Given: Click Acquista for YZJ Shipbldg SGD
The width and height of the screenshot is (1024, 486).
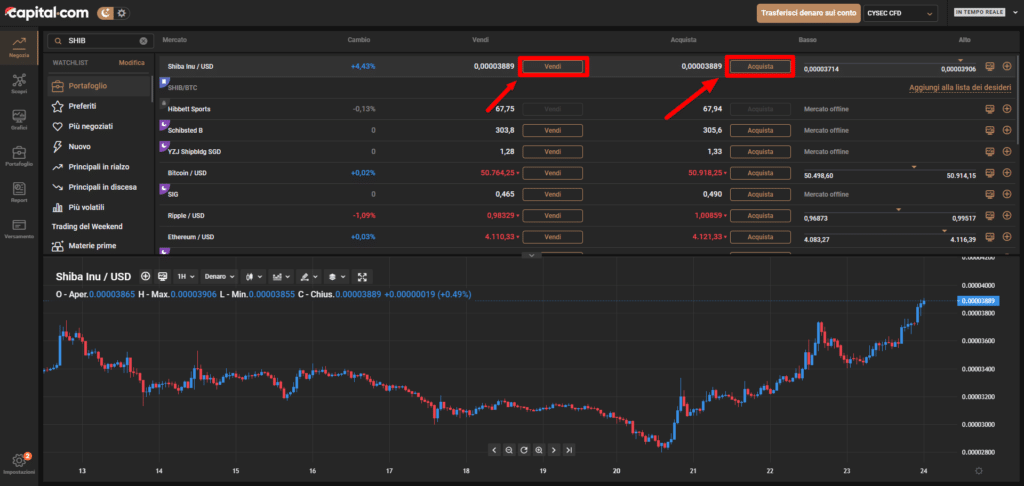Looking at the screenshot, I should coord(760,152).
